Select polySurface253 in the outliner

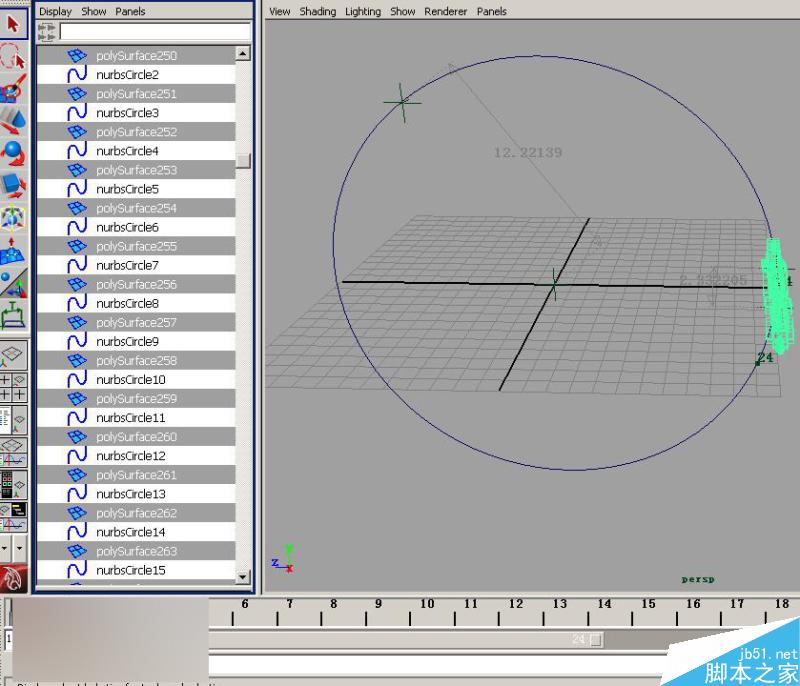(x=136, y=170)
